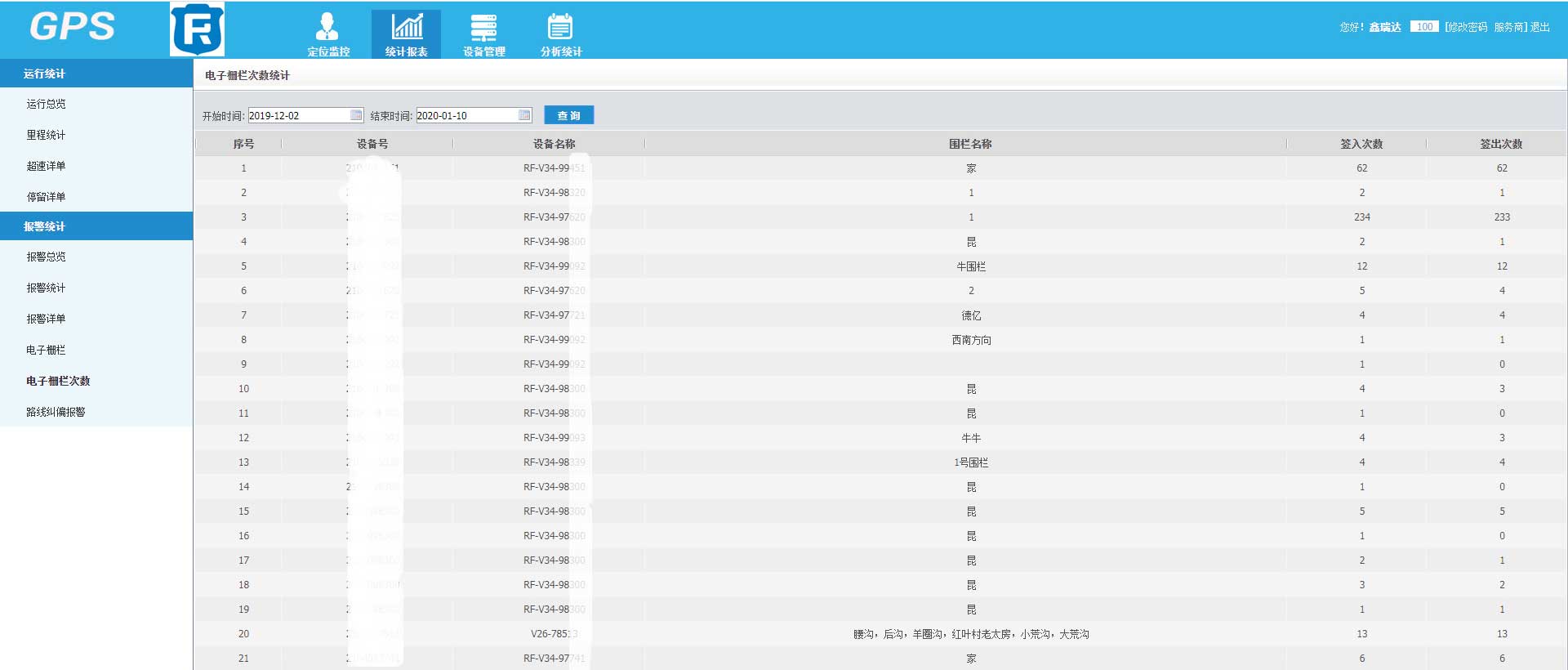
Task: Click the blue shield R logo
Action: [197, 29]
